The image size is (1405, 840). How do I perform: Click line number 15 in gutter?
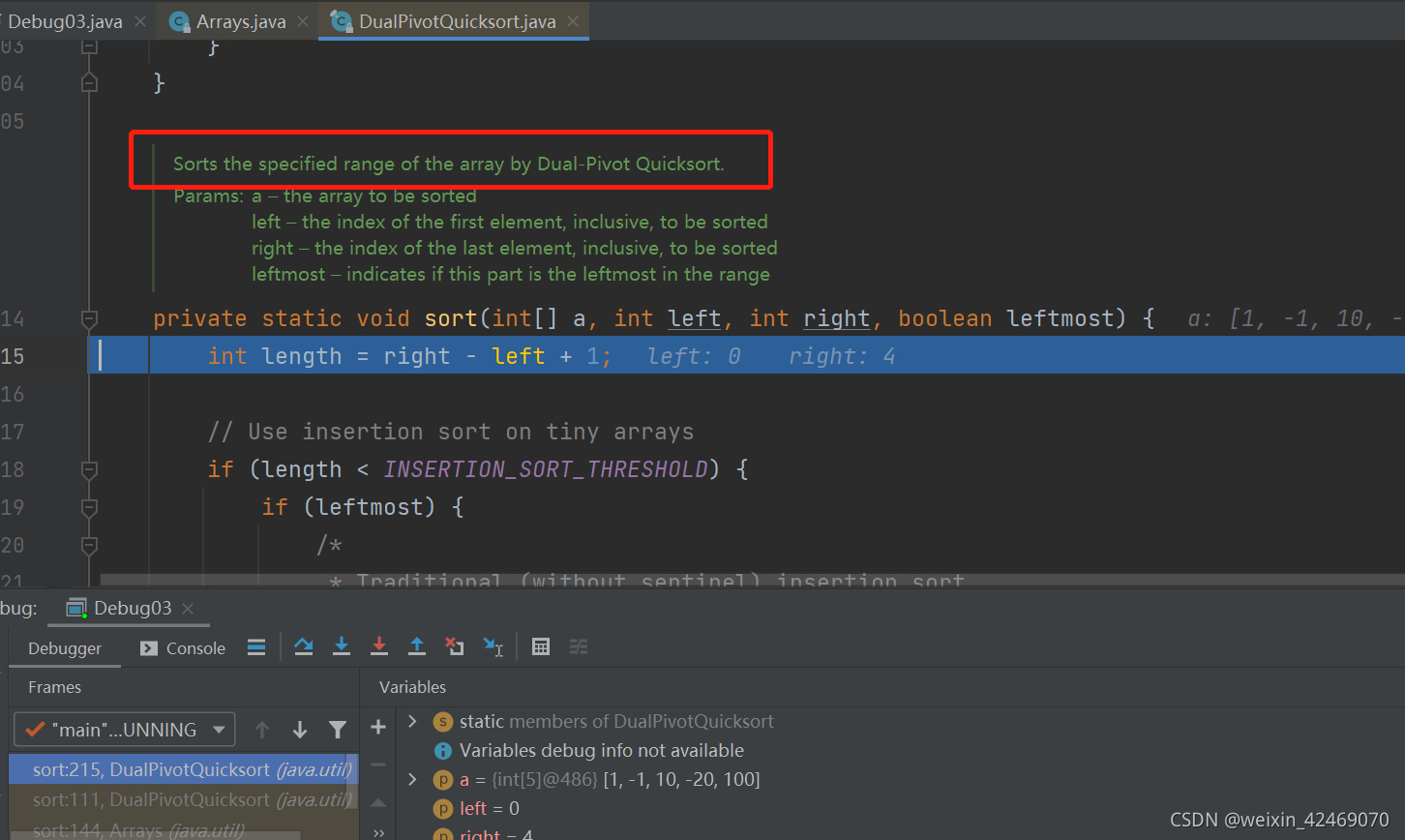click(14, 356)
